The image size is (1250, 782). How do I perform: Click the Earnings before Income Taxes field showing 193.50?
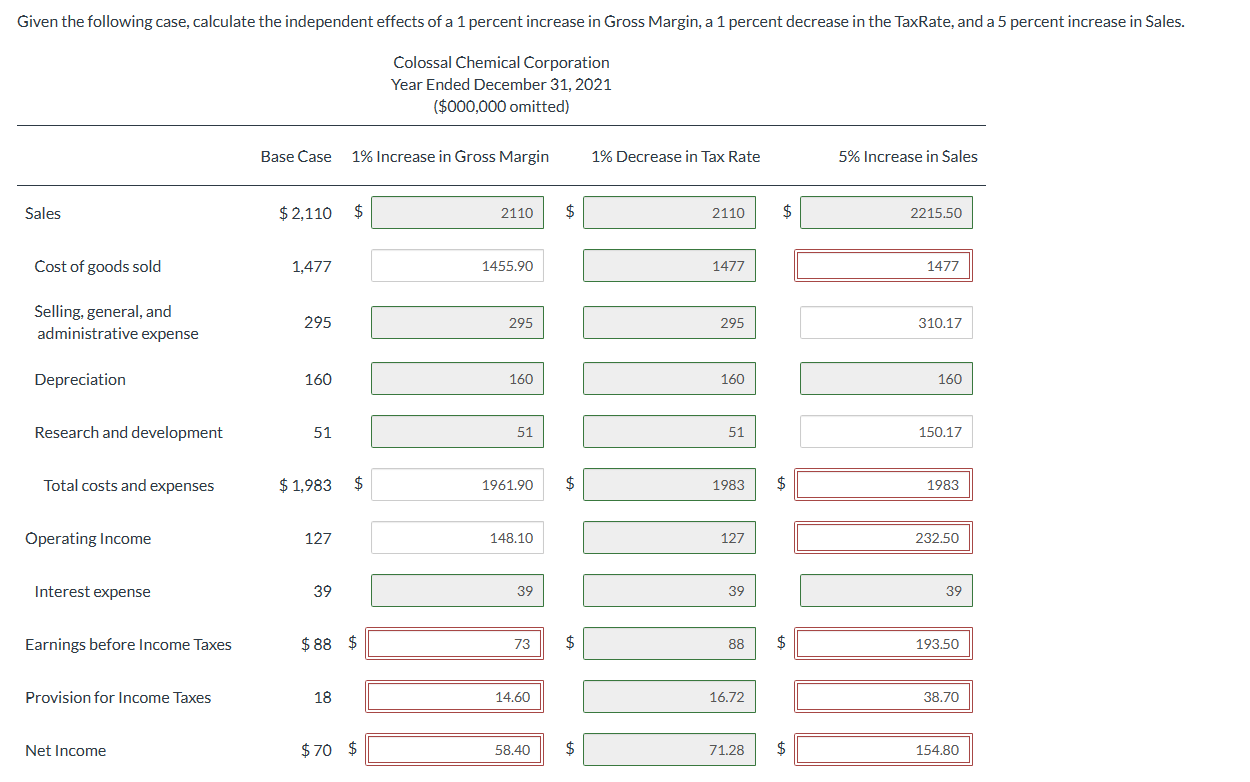click(x=884, y=643)
